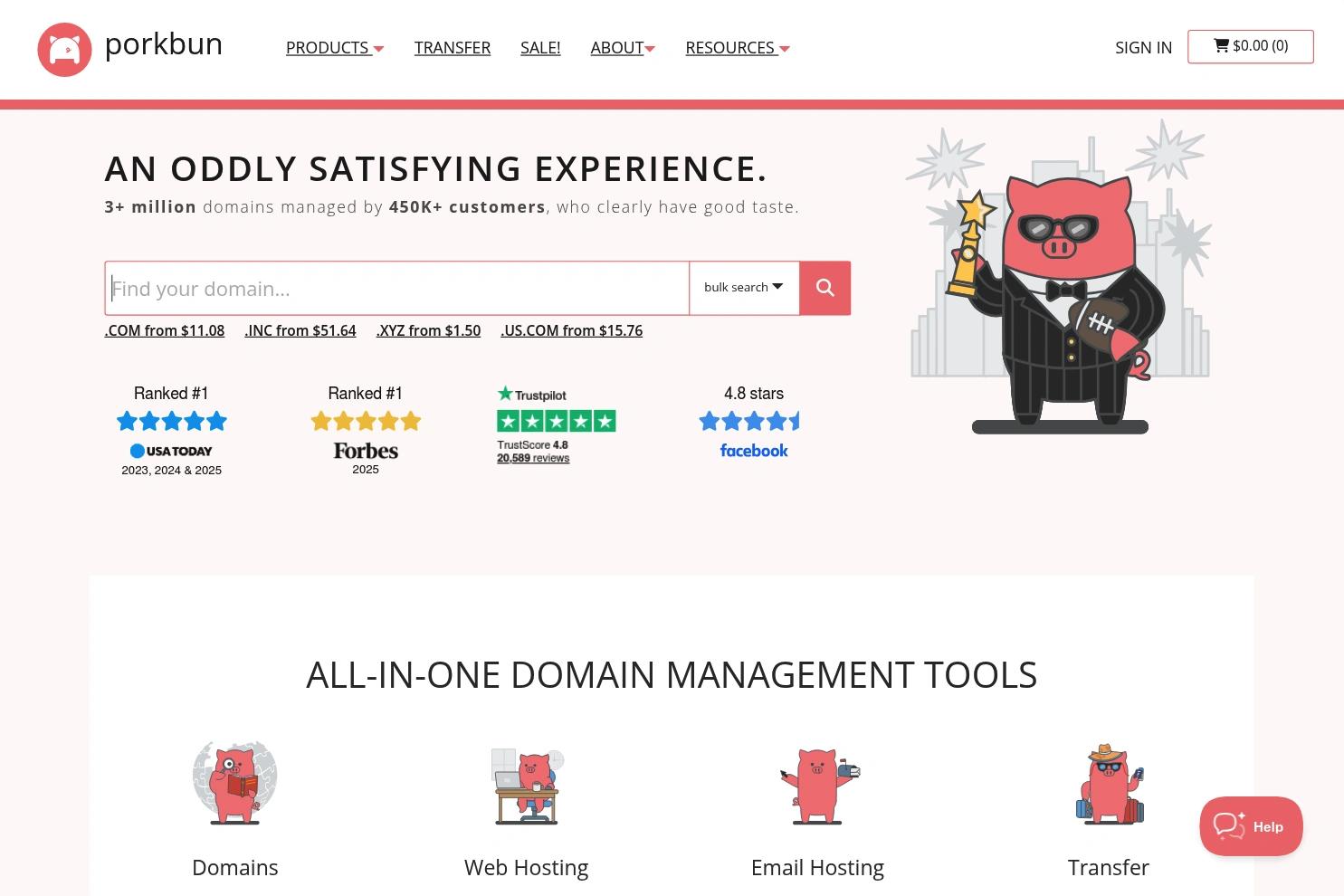Image resolution: width=1344 pixels, height=896 pixels.
Task: Open the Transfer menu item
Action: point(453,48)
